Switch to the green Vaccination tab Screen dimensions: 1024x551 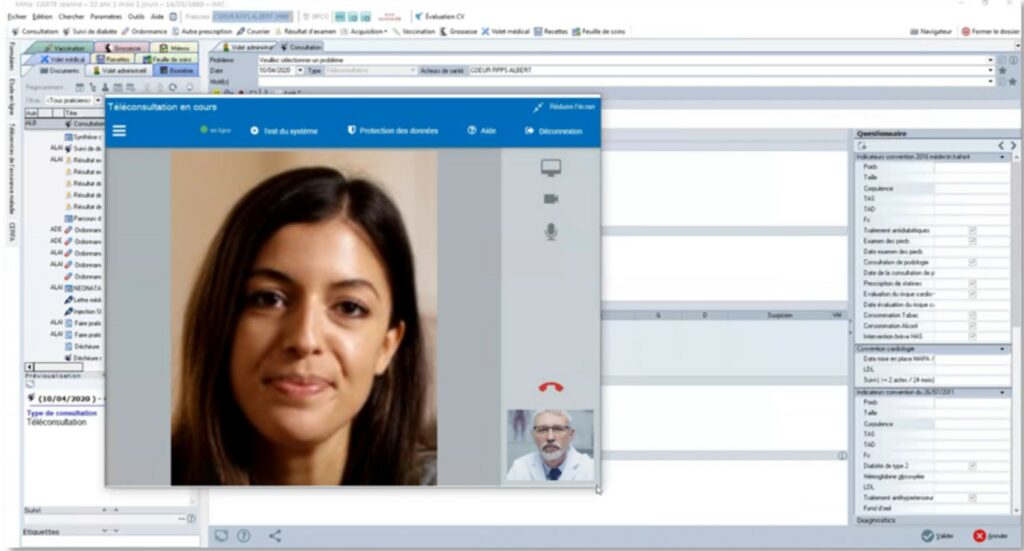64,48
